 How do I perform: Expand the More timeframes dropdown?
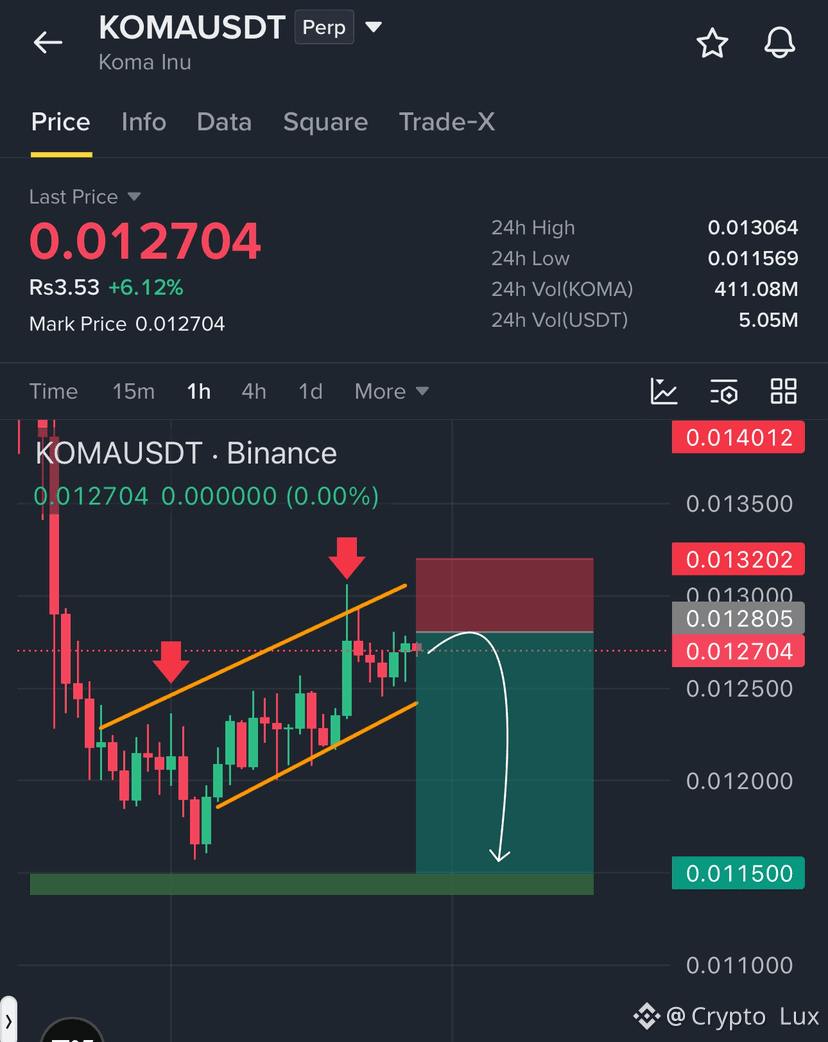point(391,391)
